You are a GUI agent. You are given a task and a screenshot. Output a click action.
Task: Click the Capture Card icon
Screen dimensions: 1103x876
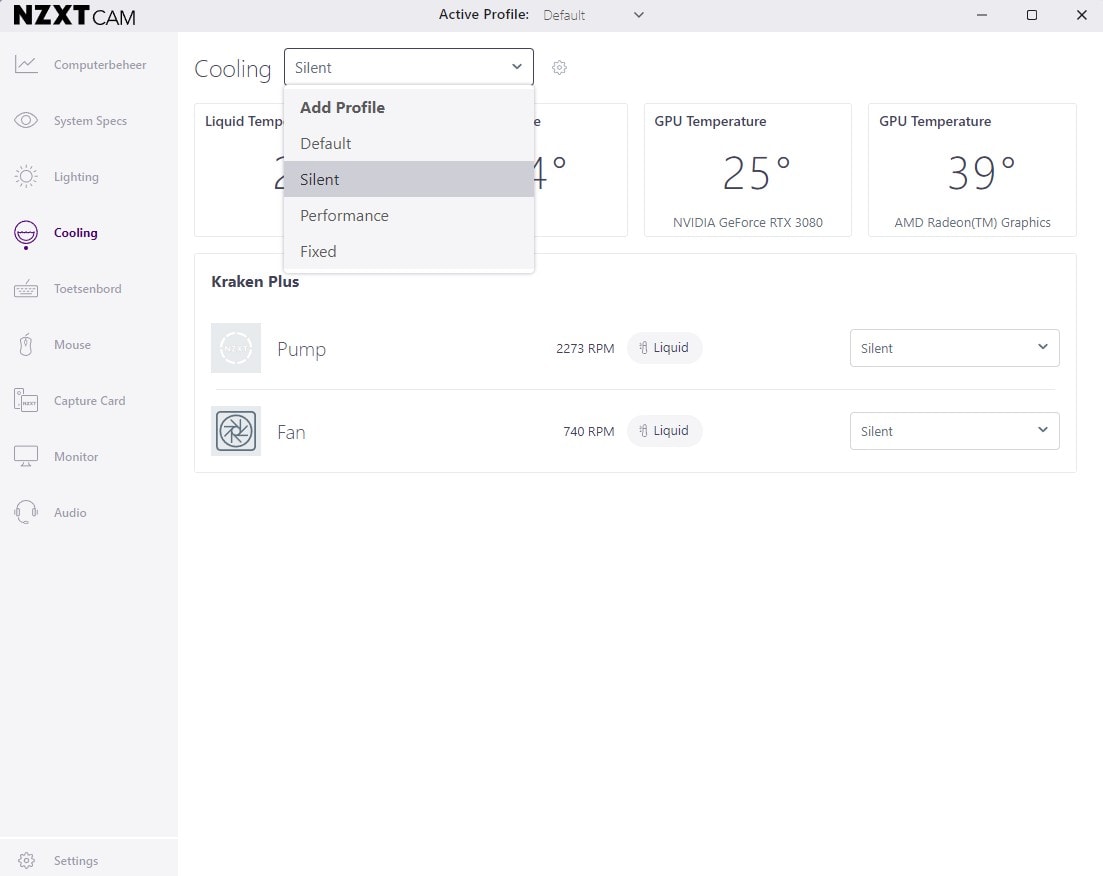pos(26,400)
